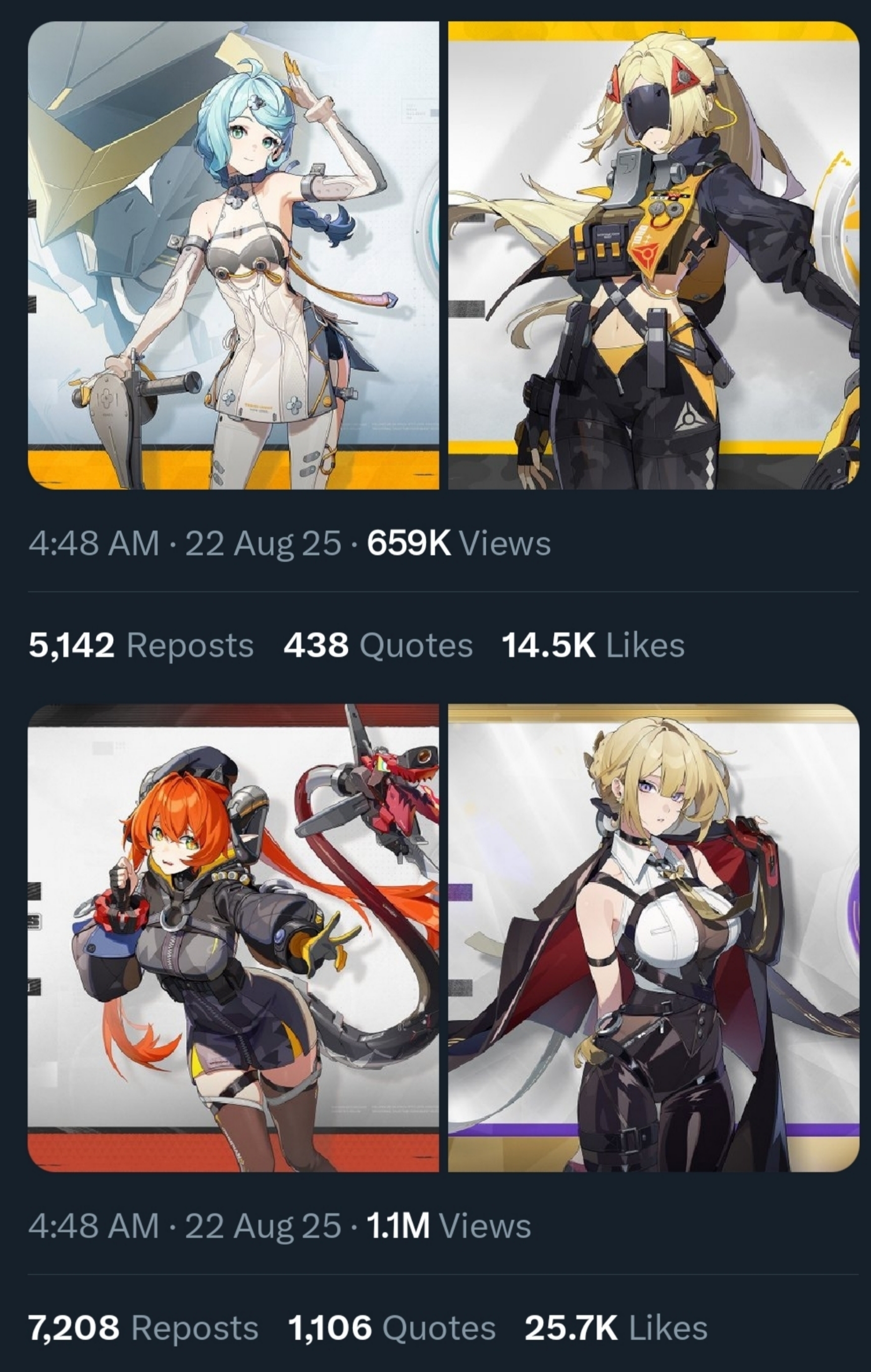The image size is (871, 1372).
Task: Click the 659K Views counter
Action: click(458, 543)
